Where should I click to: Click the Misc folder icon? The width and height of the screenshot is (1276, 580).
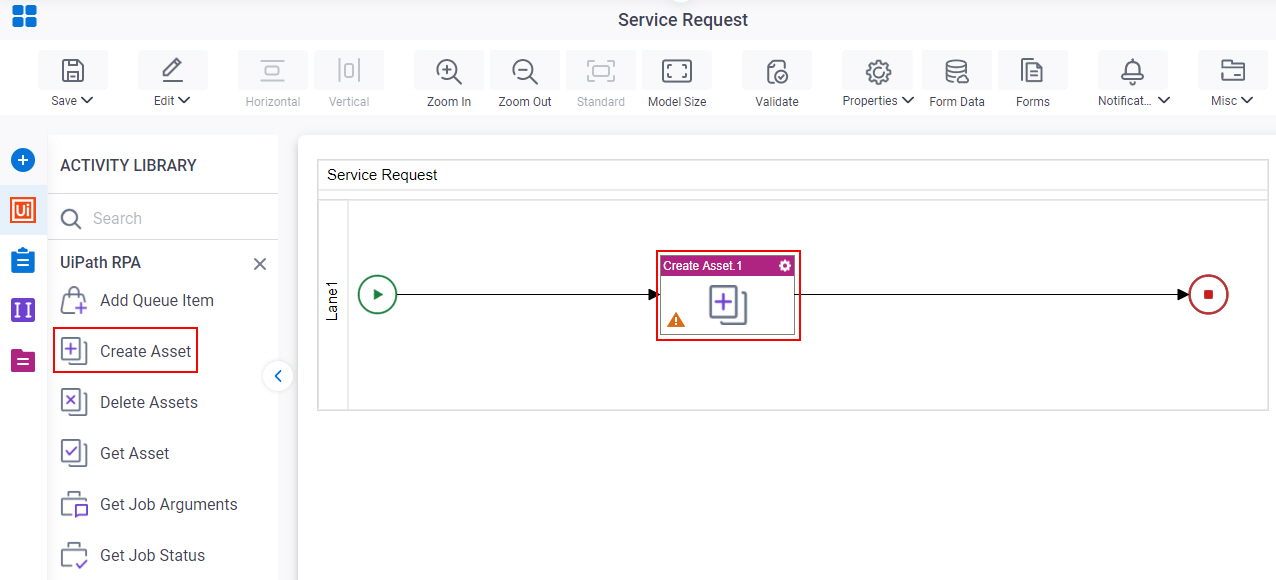[x=1233, y=70]
